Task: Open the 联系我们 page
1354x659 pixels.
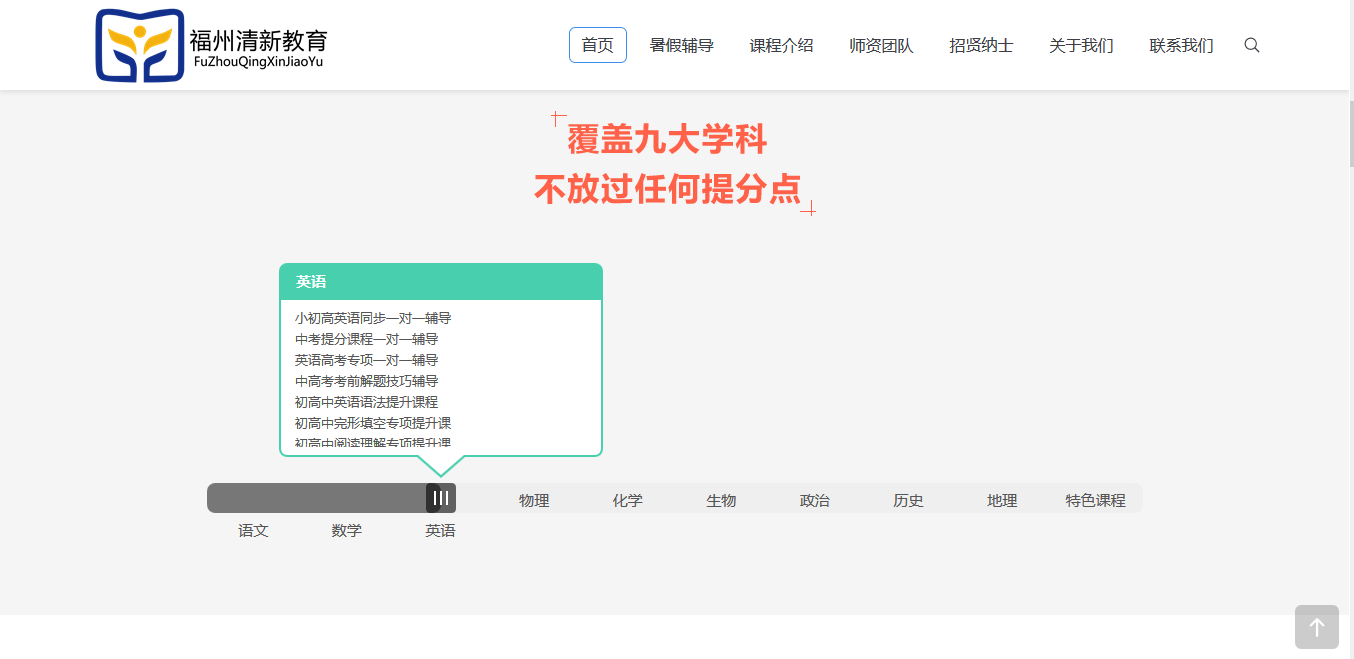Action: point(1181,45)
